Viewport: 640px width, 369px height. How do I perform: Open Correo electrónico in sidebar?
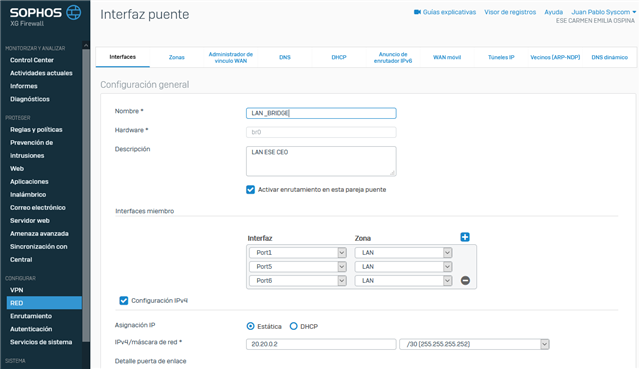[38, 208]
